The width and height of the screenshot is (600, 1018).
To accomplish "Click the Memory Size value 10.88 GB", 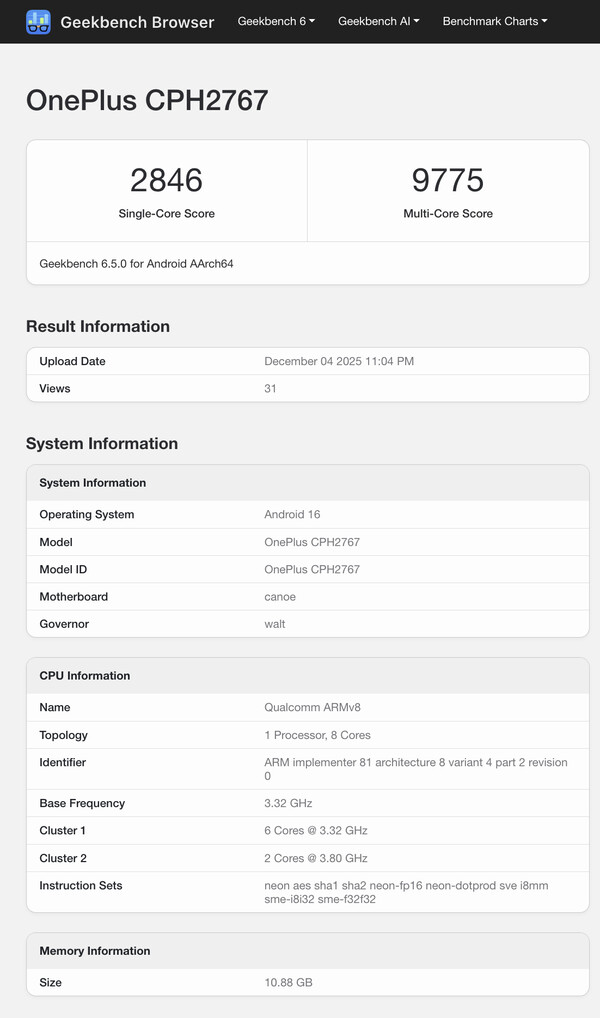I will point(290,982).
